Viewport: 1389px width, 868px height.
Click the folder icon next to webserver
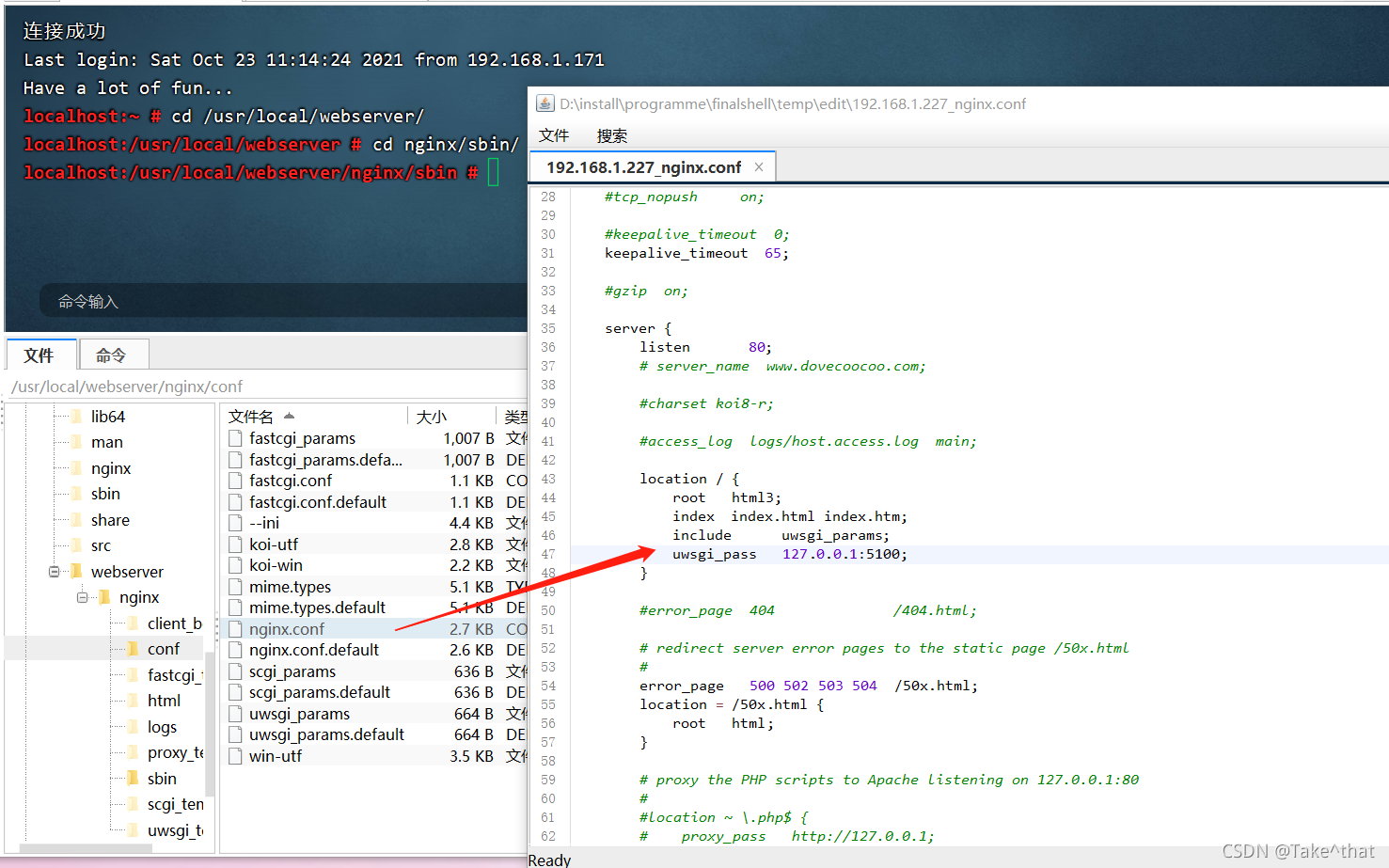tap(77, 571)
